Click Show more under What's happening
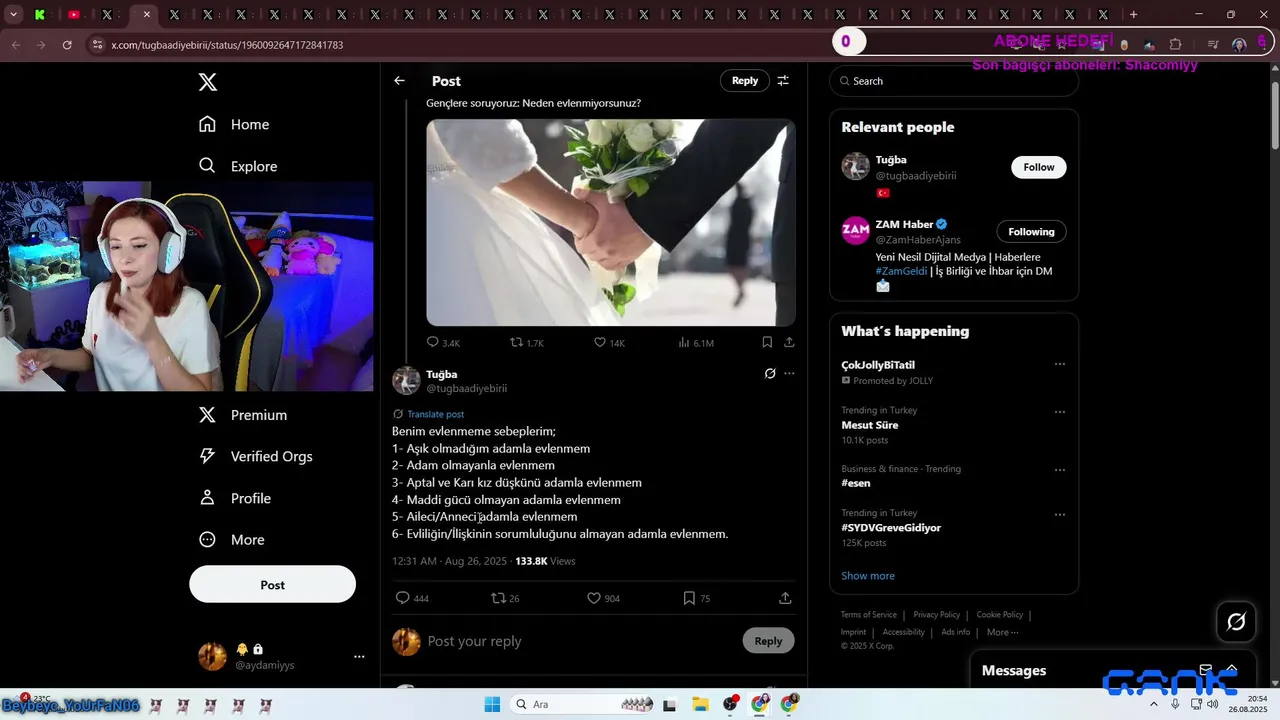1280x720 pixels. pyautogui.click(x=868, y=576)
